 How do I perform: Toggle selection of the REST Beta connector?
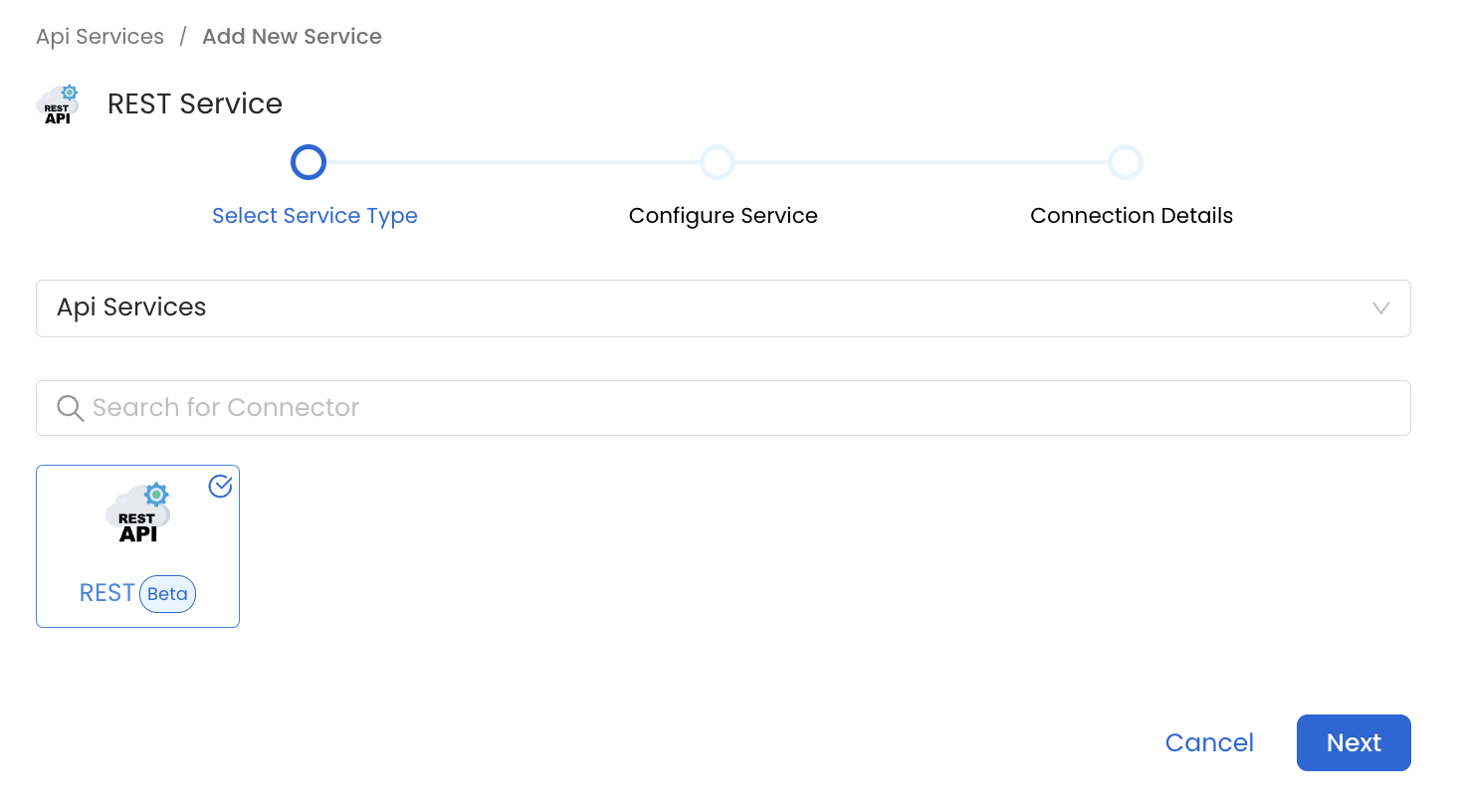(137, 545)
